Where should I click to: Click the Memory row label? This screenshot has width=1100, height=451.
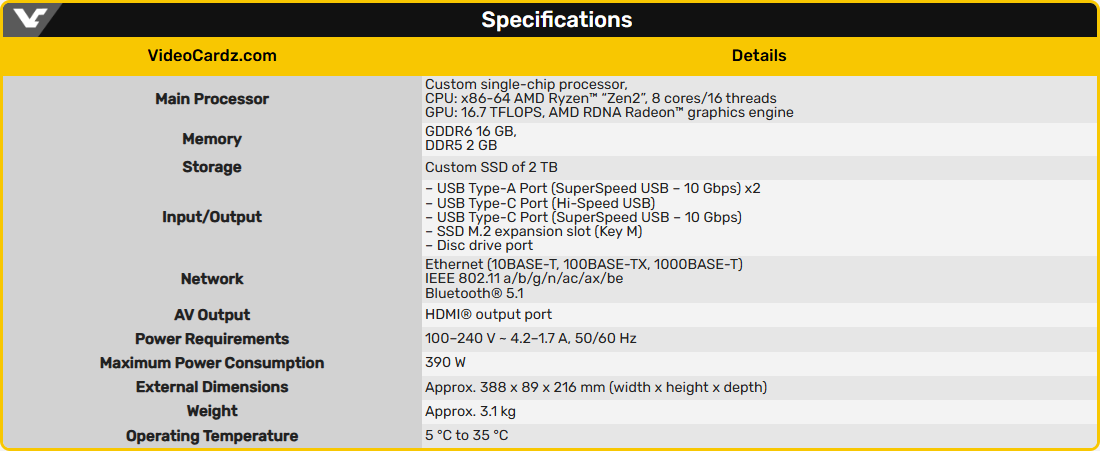[x=212, y=139]
